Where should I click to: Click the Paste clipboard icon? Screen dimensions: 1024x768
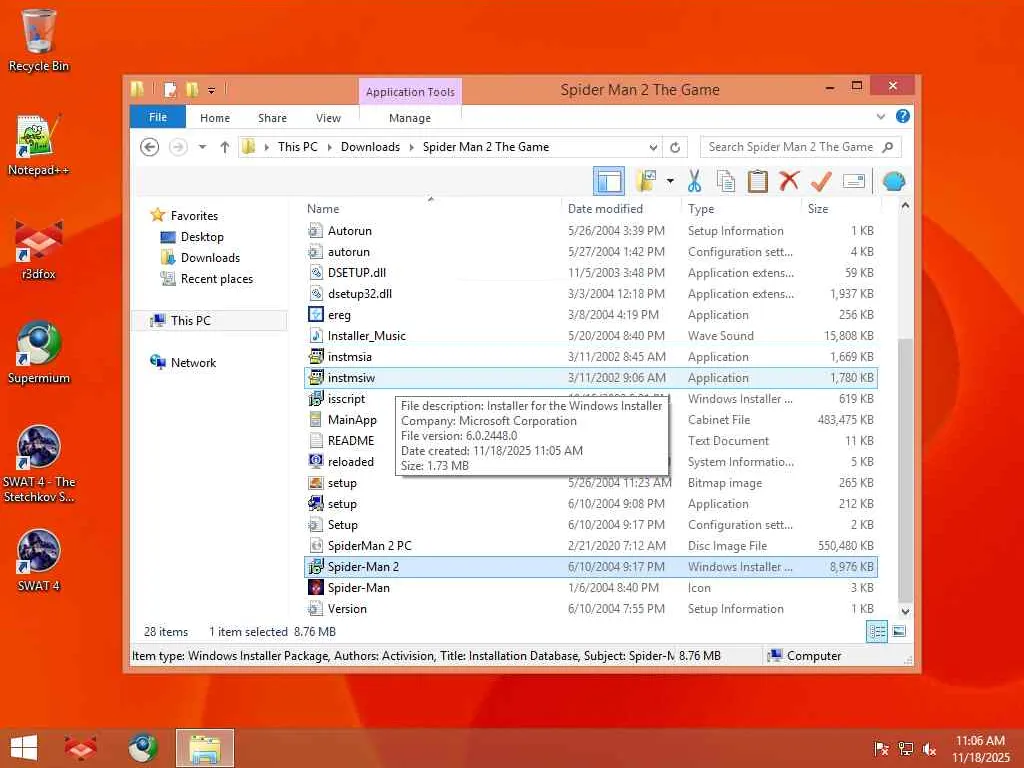[758, 181]
